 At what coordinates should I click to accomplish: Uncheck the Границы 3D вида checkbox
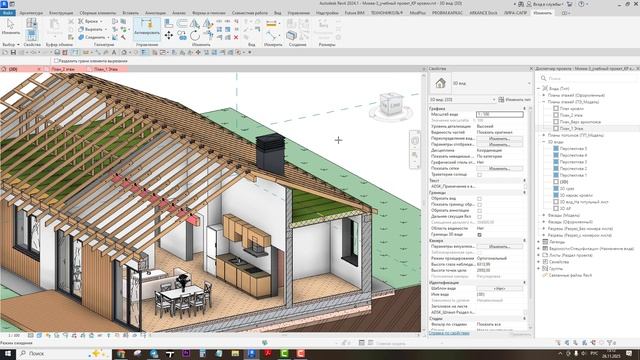pos(479,235)
